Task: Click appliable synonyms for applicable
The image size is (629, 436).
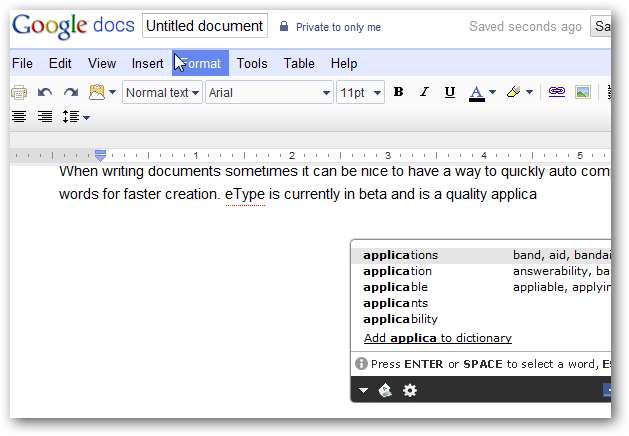Action: (x=562, y=287)
